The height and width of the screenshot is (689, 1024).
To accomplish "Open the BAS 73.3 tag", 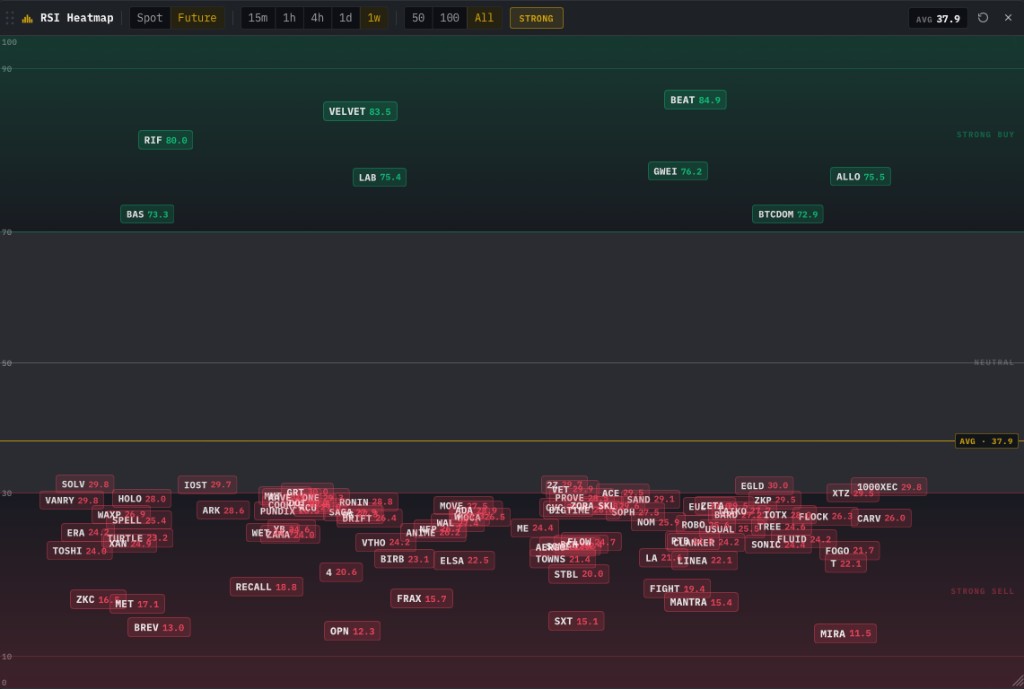I will [x=147, y=214].
